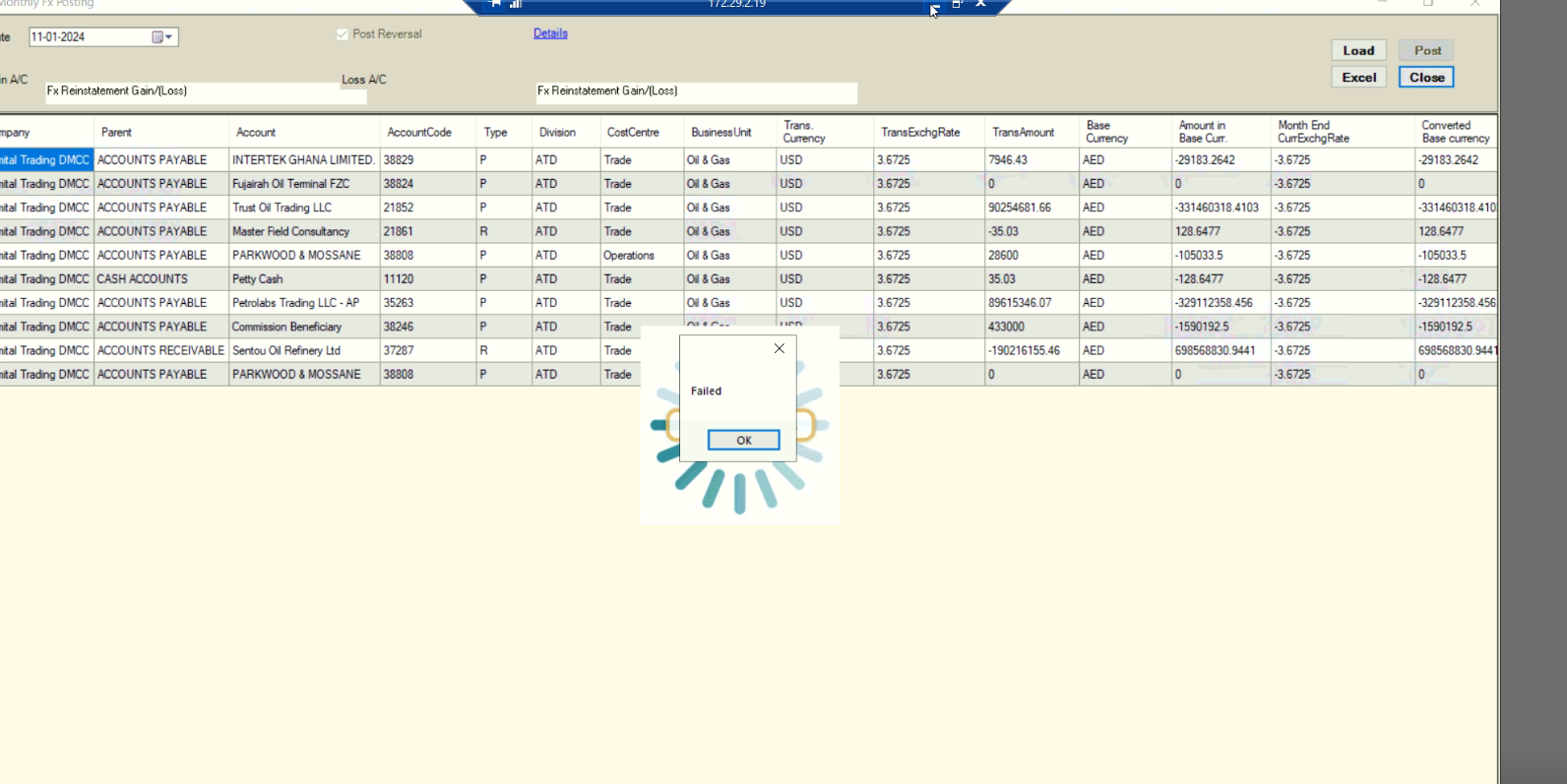The width and height of the screenshot is (1567, 784).
Task: Click the Gain A/C account field
Action: [x=192, y=91]
